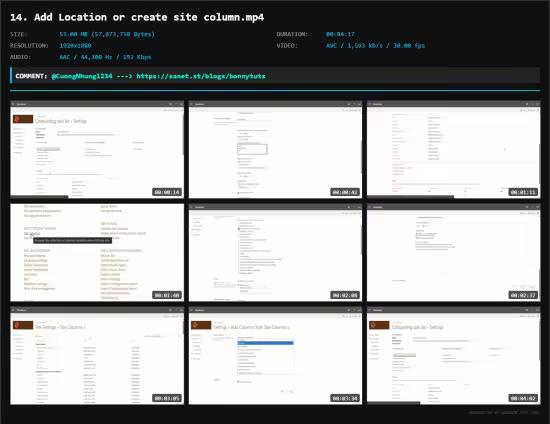Open the thumbnail stamped 00:03:05

click(x=97, y=356)
